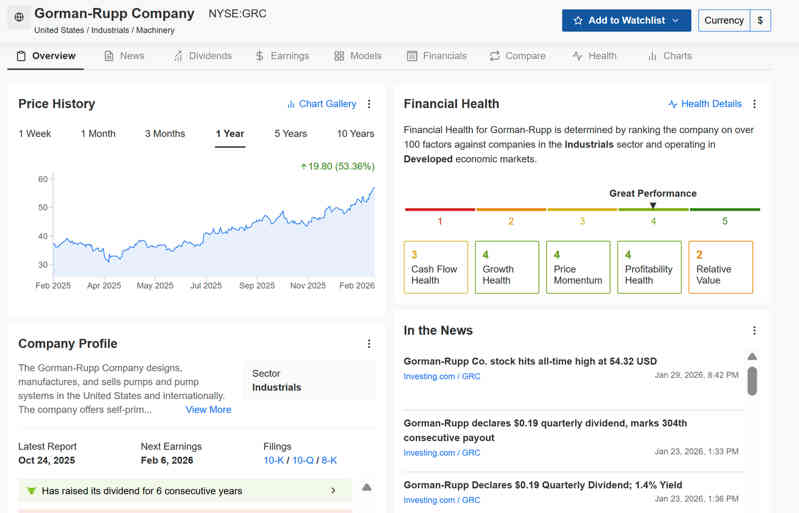Open Price History three-dot options menu
799x513 pixels.
369,104
